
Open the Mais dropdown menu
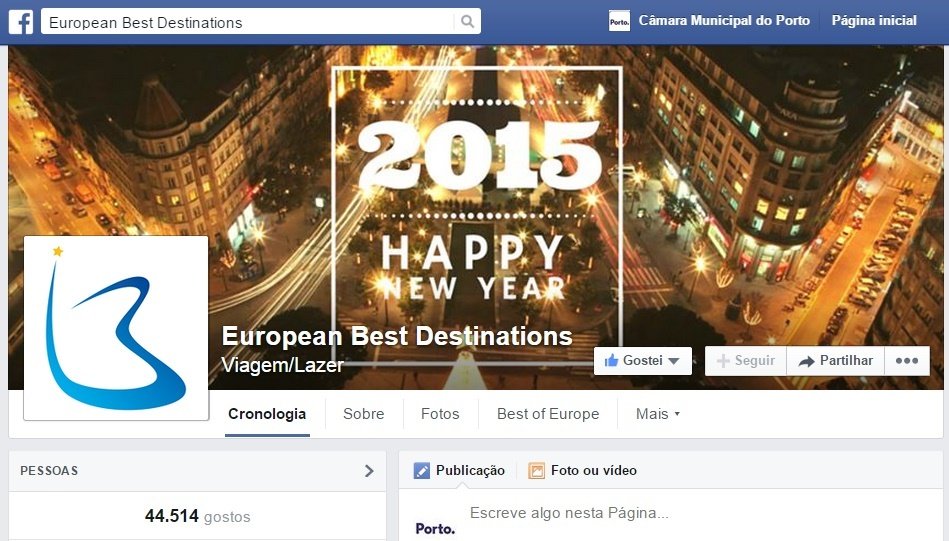(658, 414)
